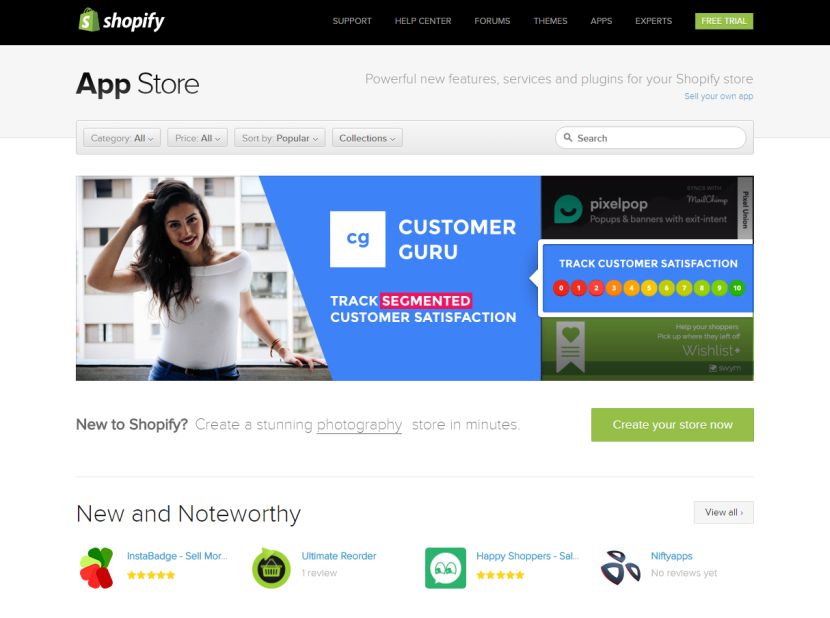This screenshot has height=618, width=830.
Task: Go to Themes in top navigation
Action: point(551,21)
